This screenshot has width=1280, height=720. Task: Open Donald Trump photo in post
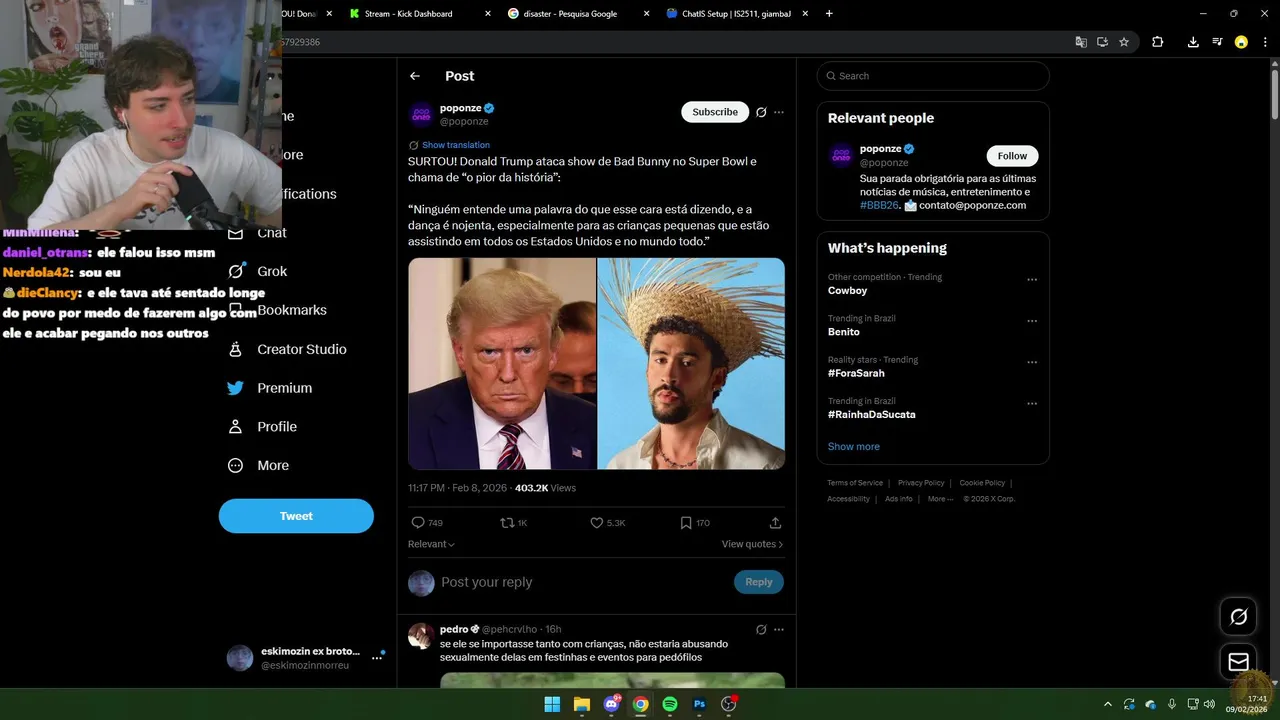pos(502,364)
